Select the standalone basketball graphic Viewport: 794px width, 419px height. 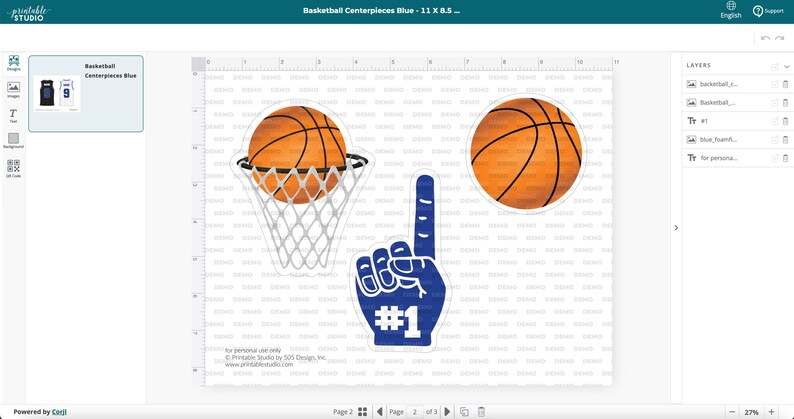click(x=526, y=153)
